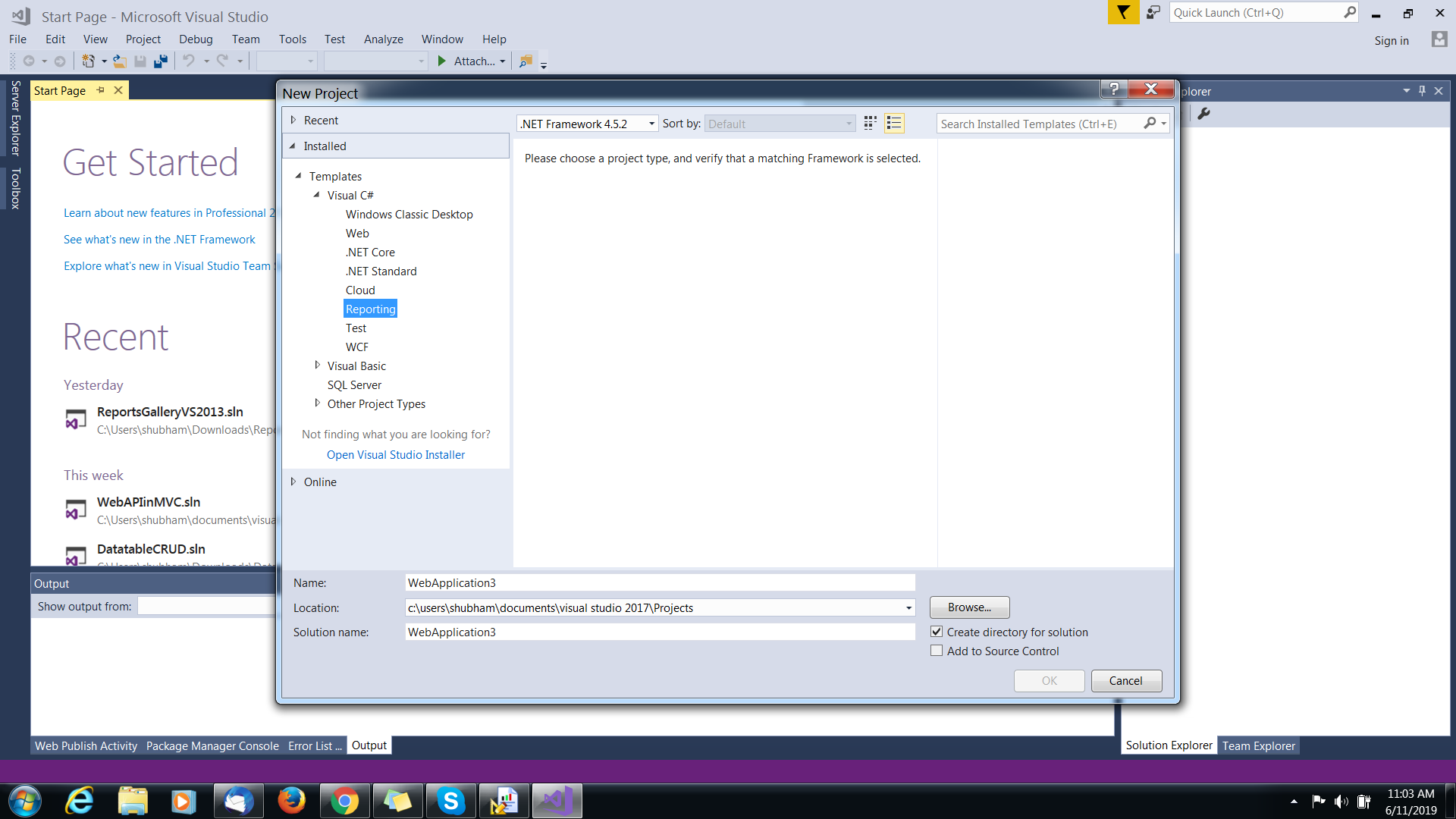This screenshot has height=819, width=1456.
Task: Click the project Name input field
Action: coord(660,582)
